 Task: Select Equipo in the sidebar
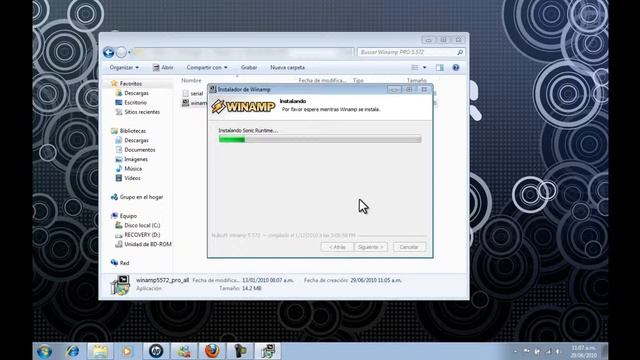coord(128,216)
